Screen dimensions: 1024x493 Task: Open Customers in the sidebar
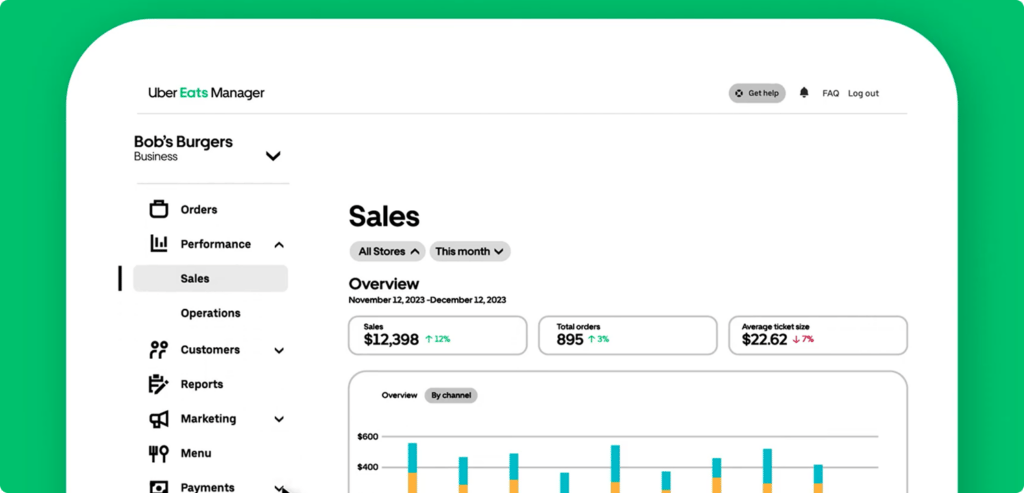[210, 349]
